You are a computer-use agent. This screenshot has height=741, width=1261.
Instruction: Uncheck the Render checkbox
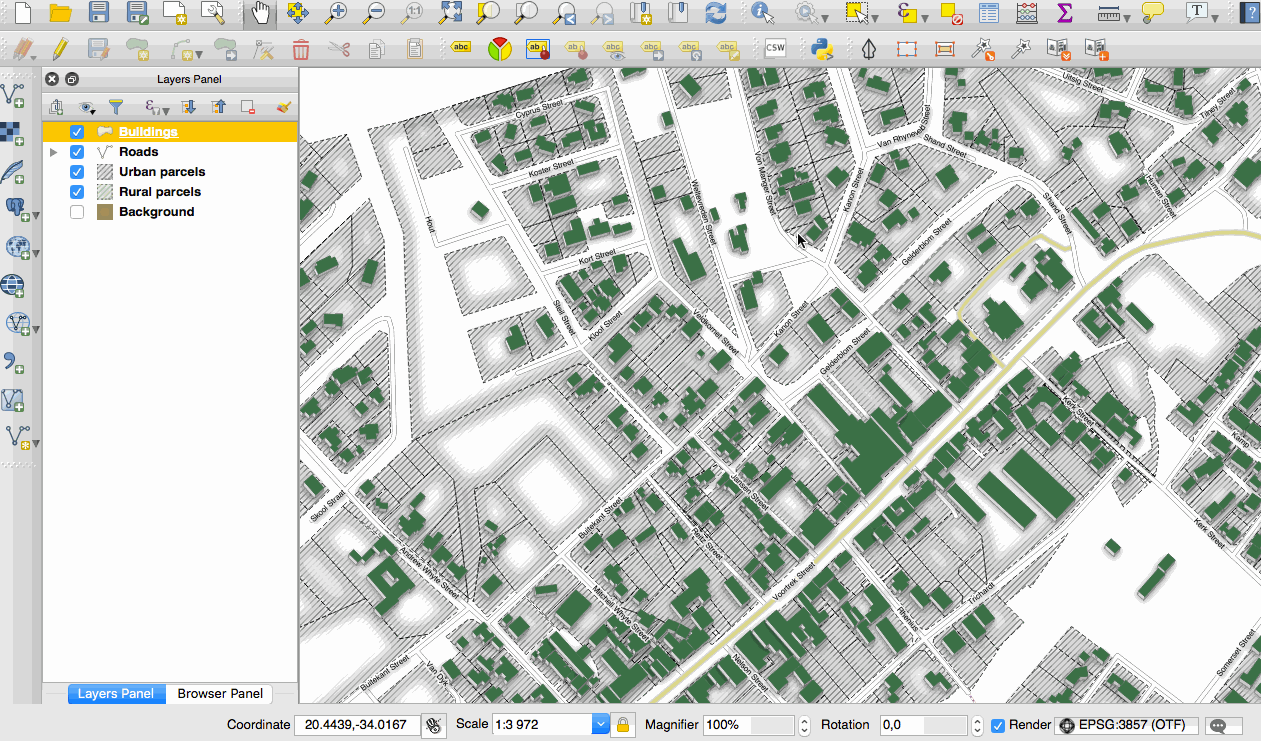click(x=997, y=725)
